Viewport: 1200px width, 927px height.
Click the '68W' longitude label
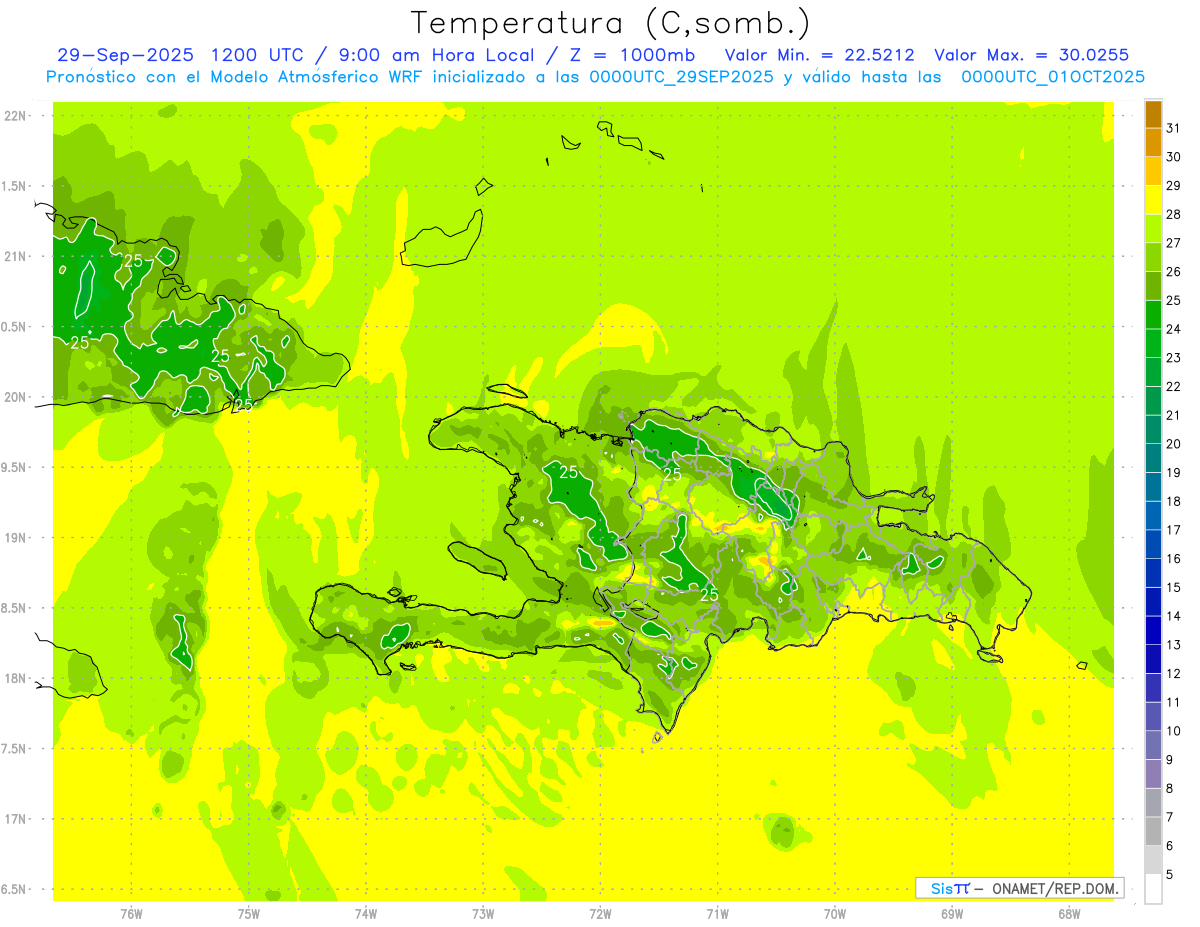coord(1069,914)
